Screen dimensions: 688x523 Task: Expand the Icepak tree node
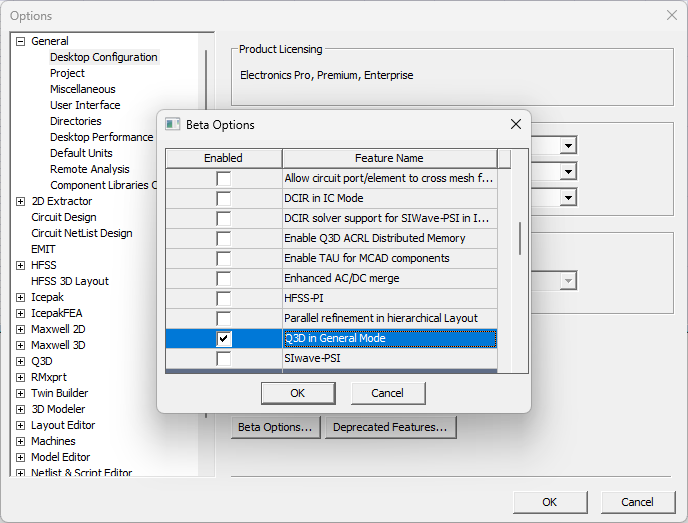(x=20, y=297)
